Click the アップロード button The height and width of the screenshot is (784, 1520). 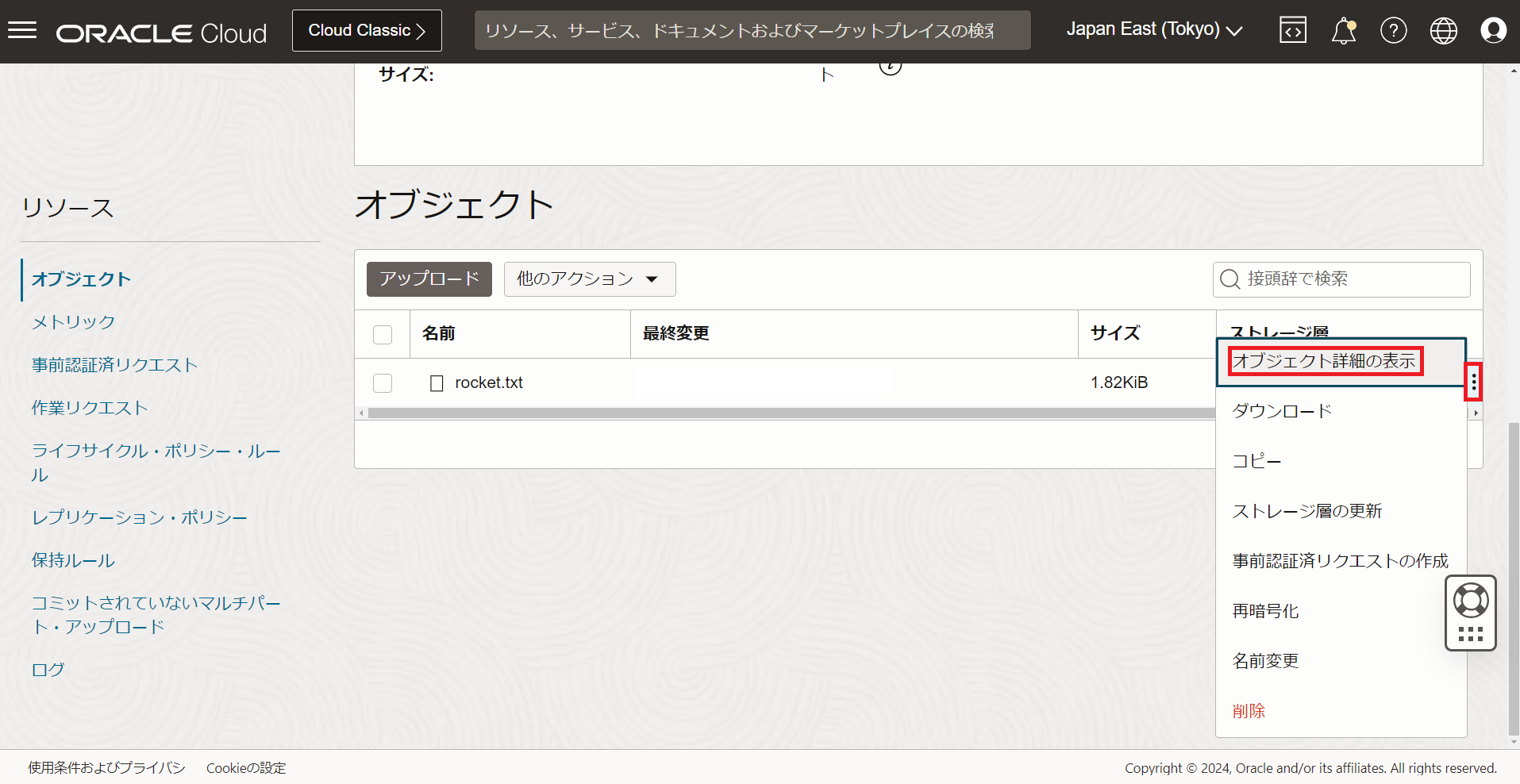click(x=429, y=279)
